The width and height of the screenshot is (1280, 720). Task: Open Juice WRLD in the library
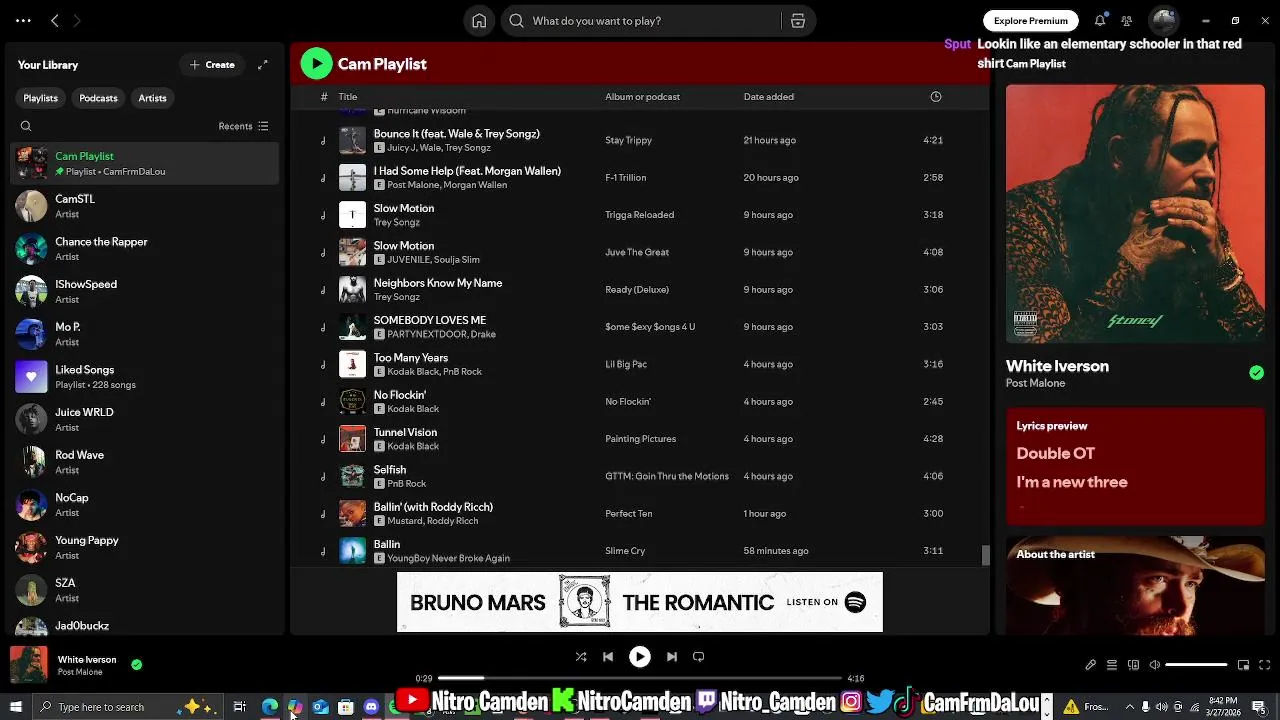pos(145,419)
